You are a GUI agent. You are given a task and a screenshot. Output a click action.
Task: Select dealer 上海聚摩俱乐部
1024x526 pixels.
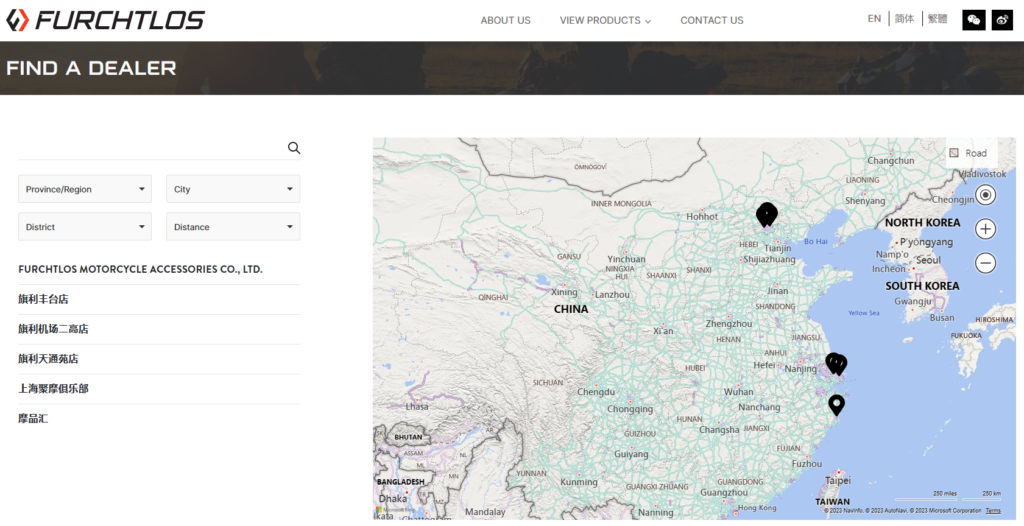[x=53, y=389]
